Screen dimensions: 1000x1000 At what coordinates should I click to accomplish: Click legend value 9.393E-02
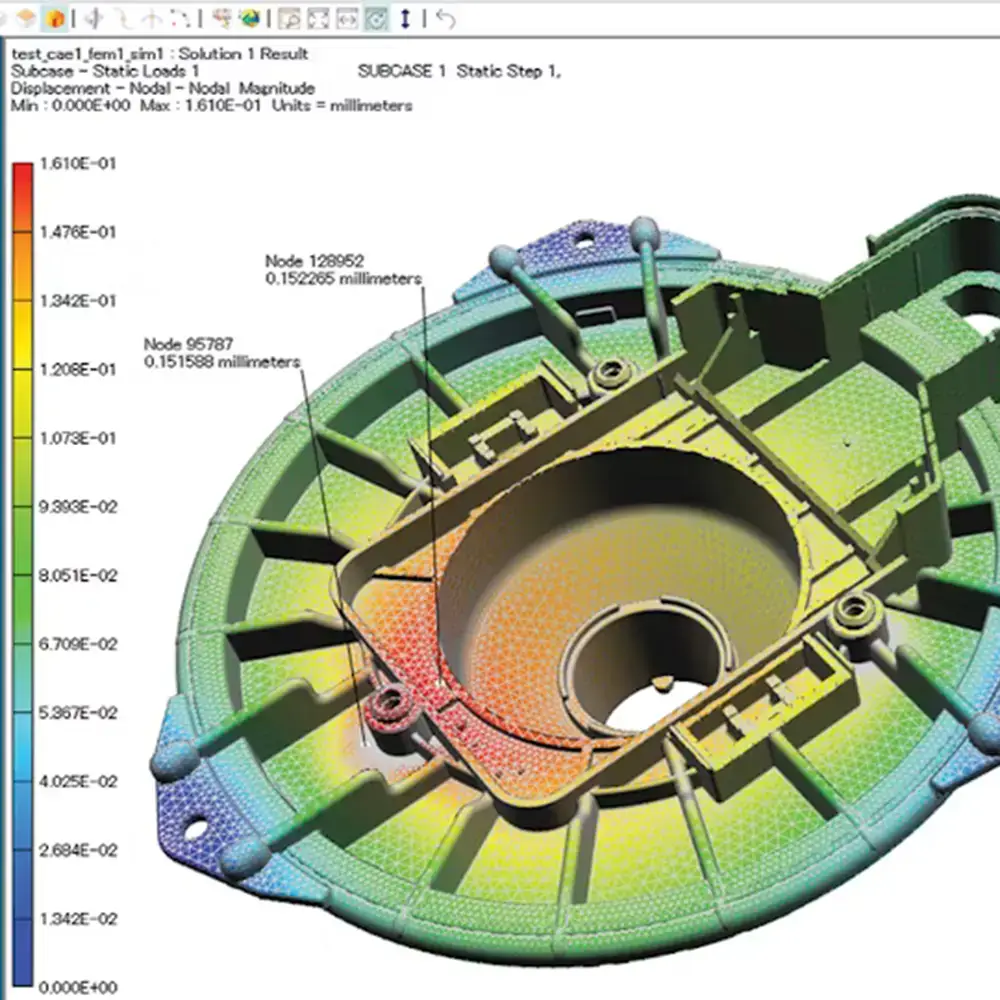(x=78, y=507)
